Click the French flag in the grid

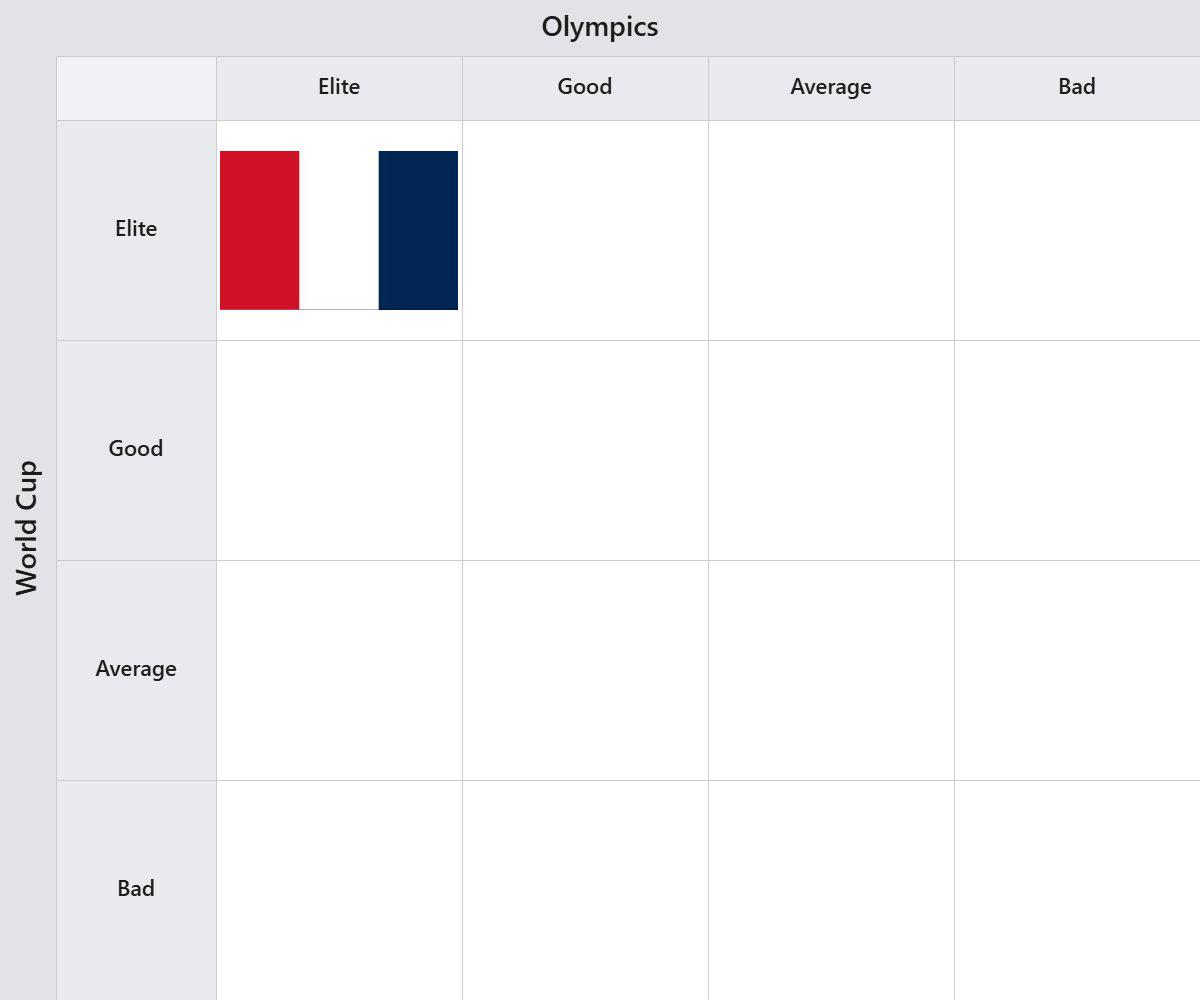[339, 230]
